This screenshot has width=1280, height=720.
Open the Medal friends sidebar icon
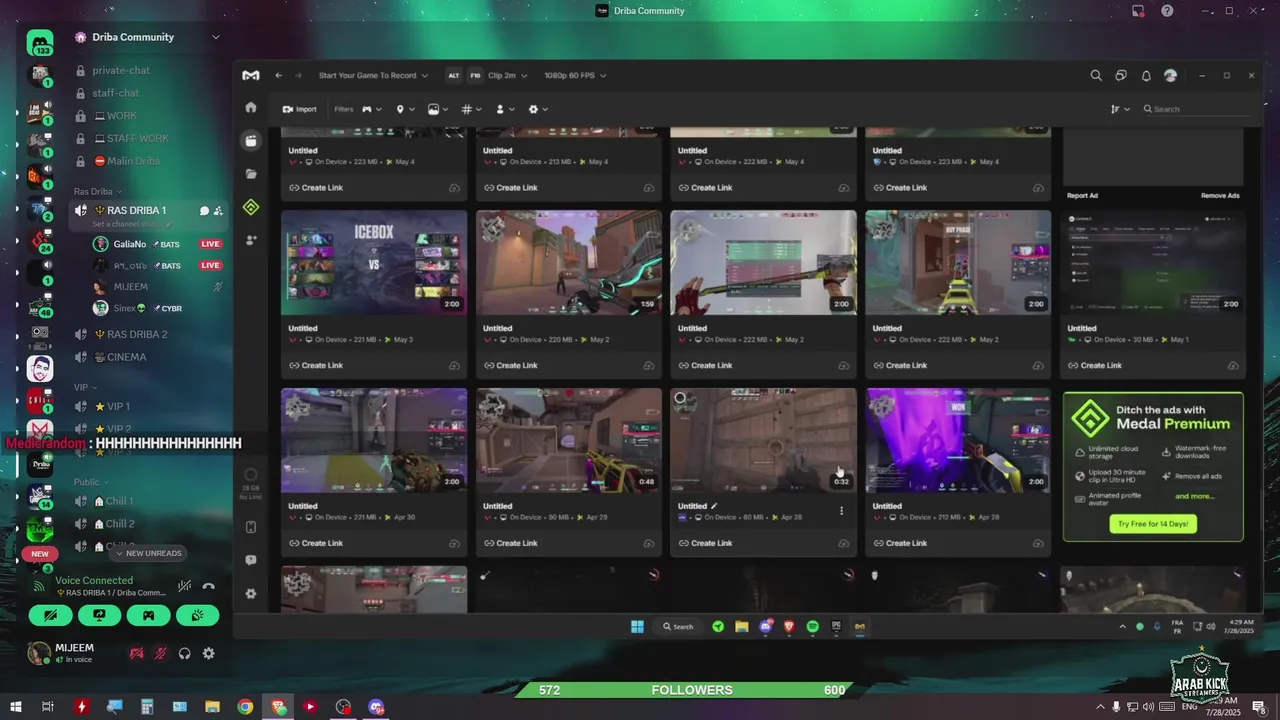[x=251, y=240]
